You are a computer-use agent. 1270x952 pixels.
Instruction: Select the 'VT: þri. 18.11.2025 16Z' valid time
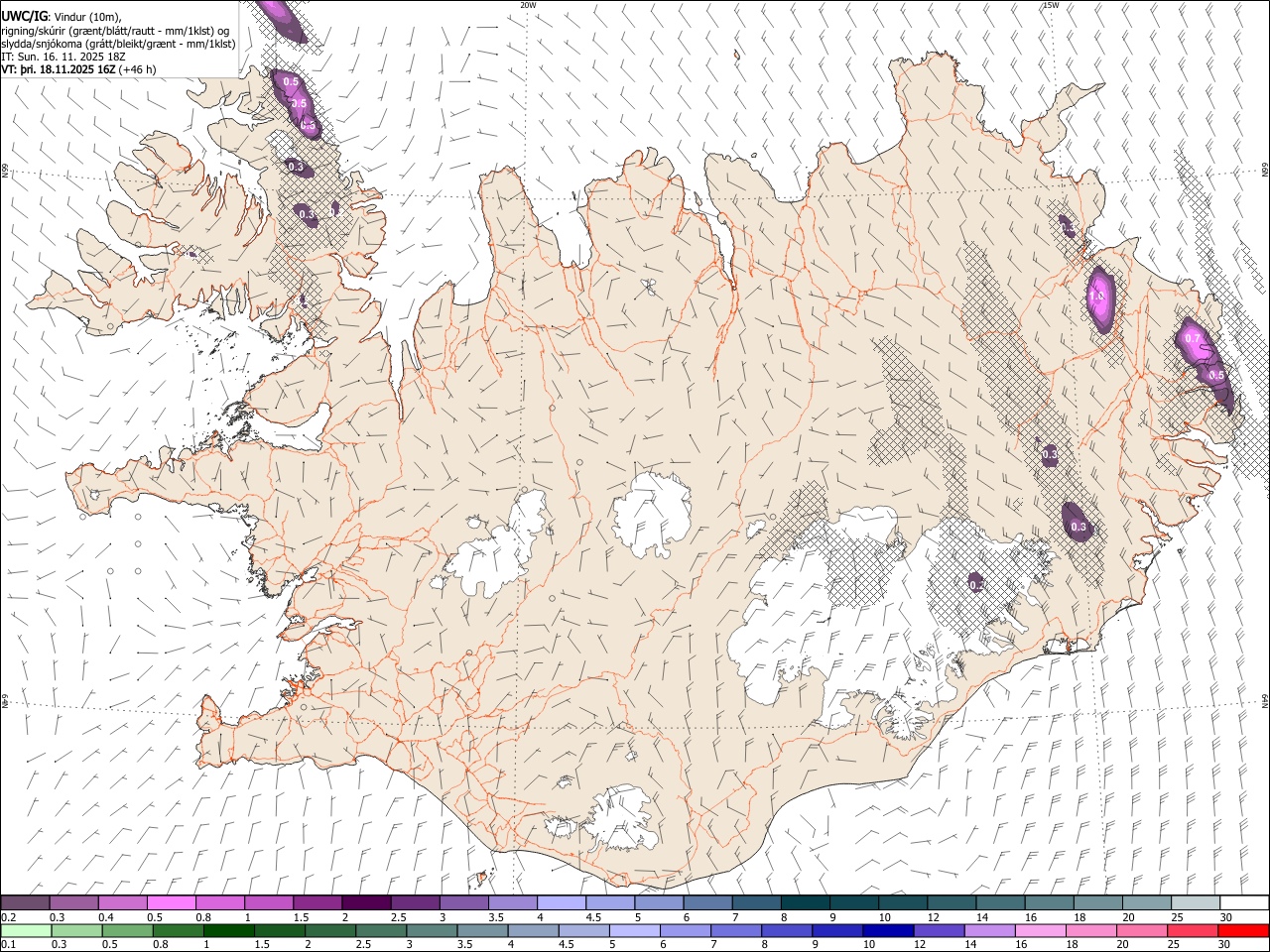point(59,70)
